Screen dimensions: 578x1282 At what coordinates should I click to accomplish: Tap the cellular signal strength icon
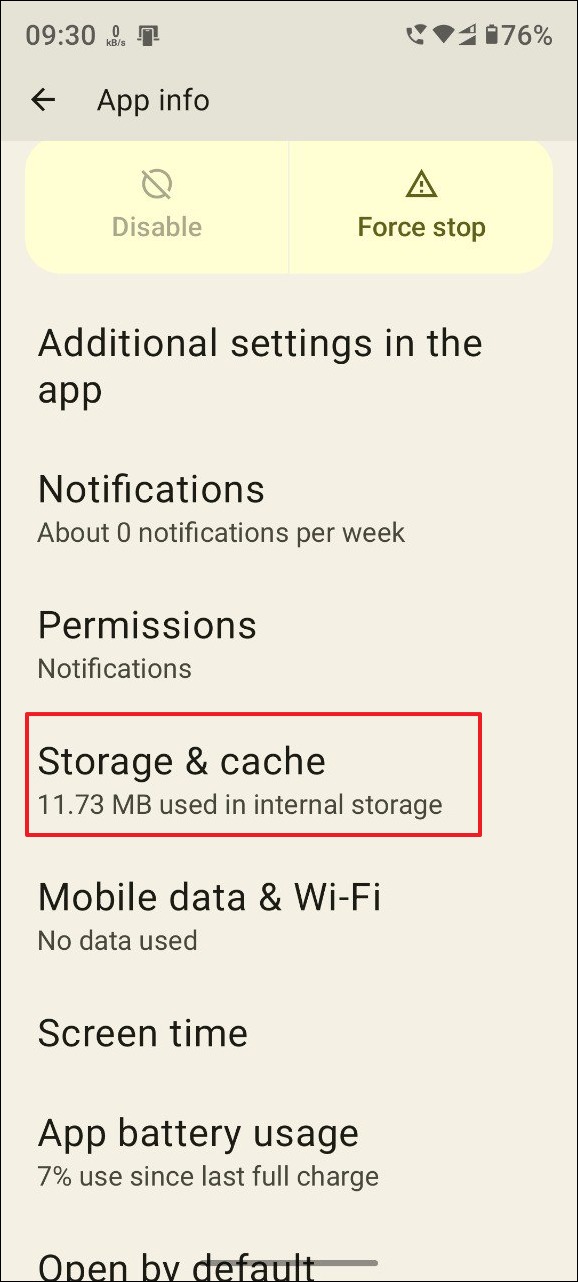coord(466,36)
